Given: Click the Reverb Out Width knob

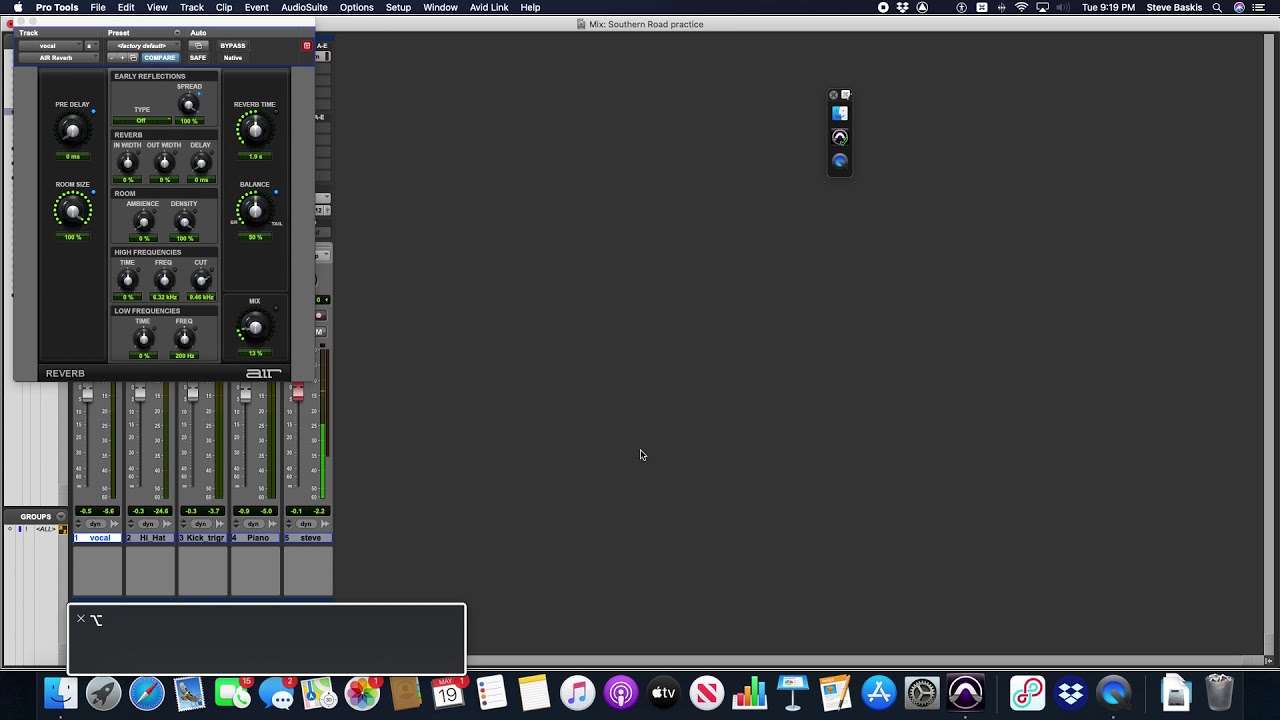Looking at the screenshot, I should pos(164,163).
